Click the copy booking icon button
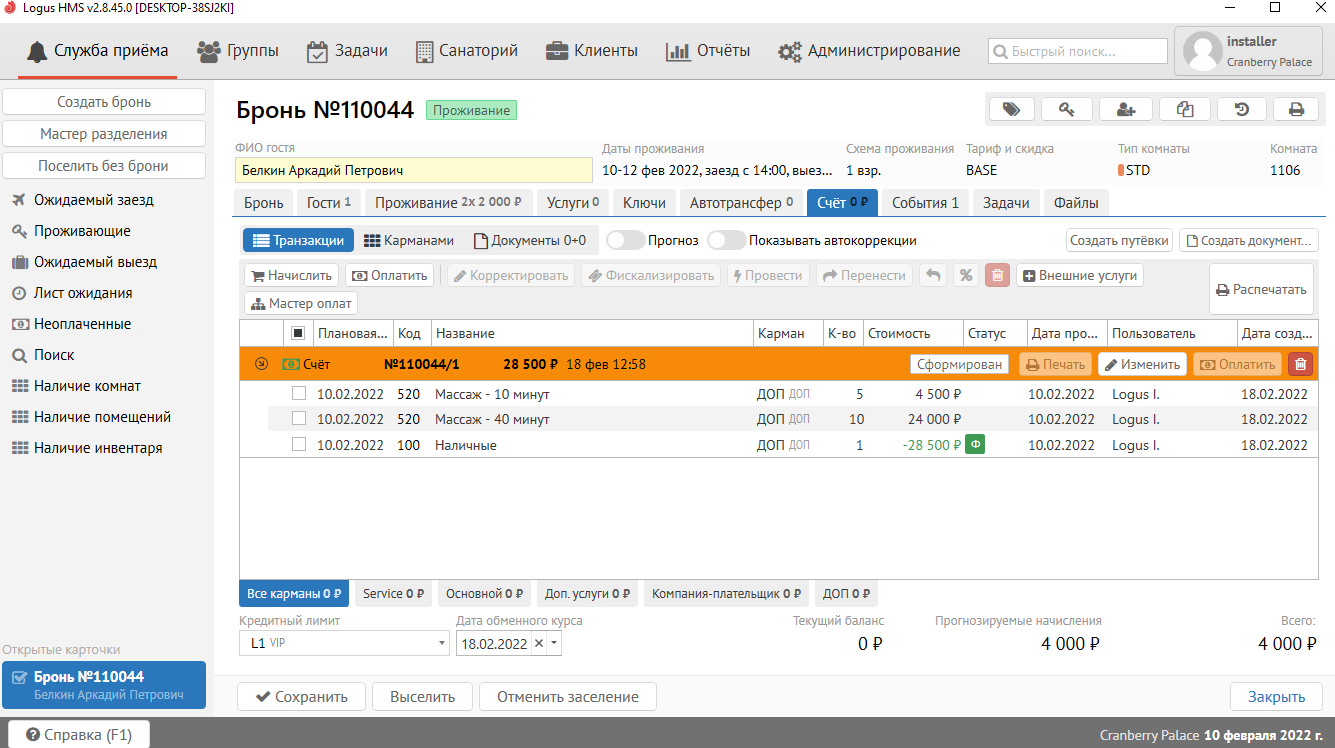 click(x=1185, y=109)
